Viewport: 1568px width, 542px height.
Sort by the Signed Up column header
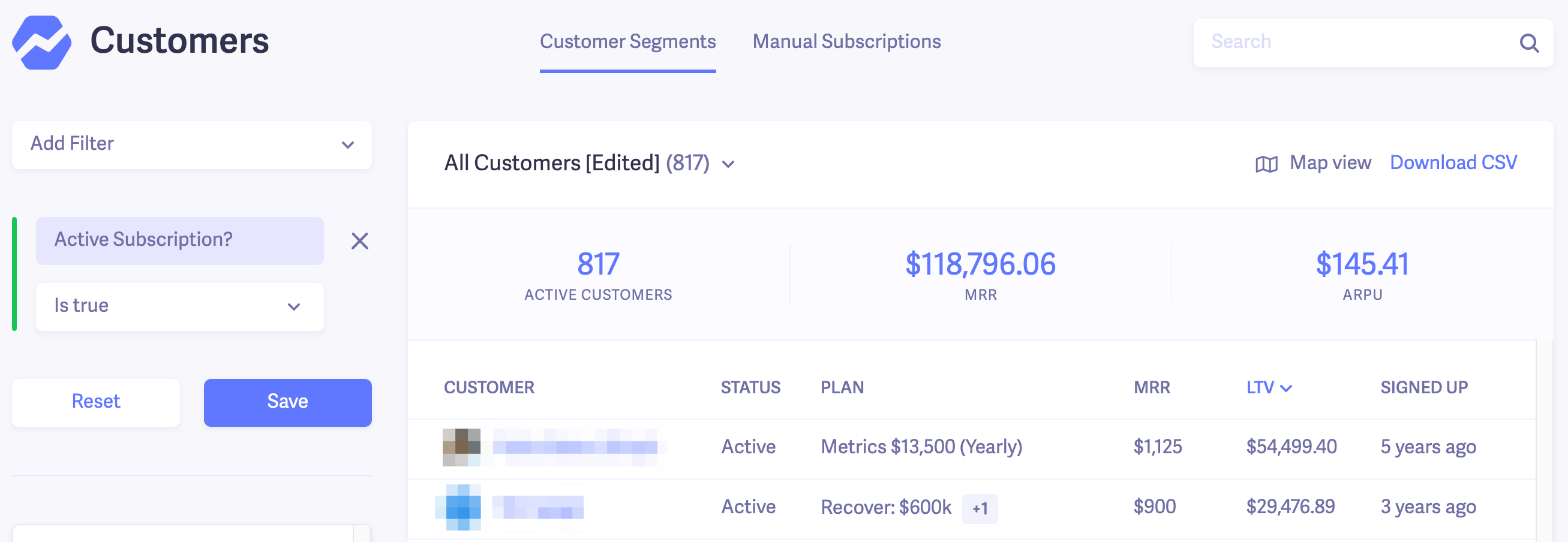(1424, 387)
